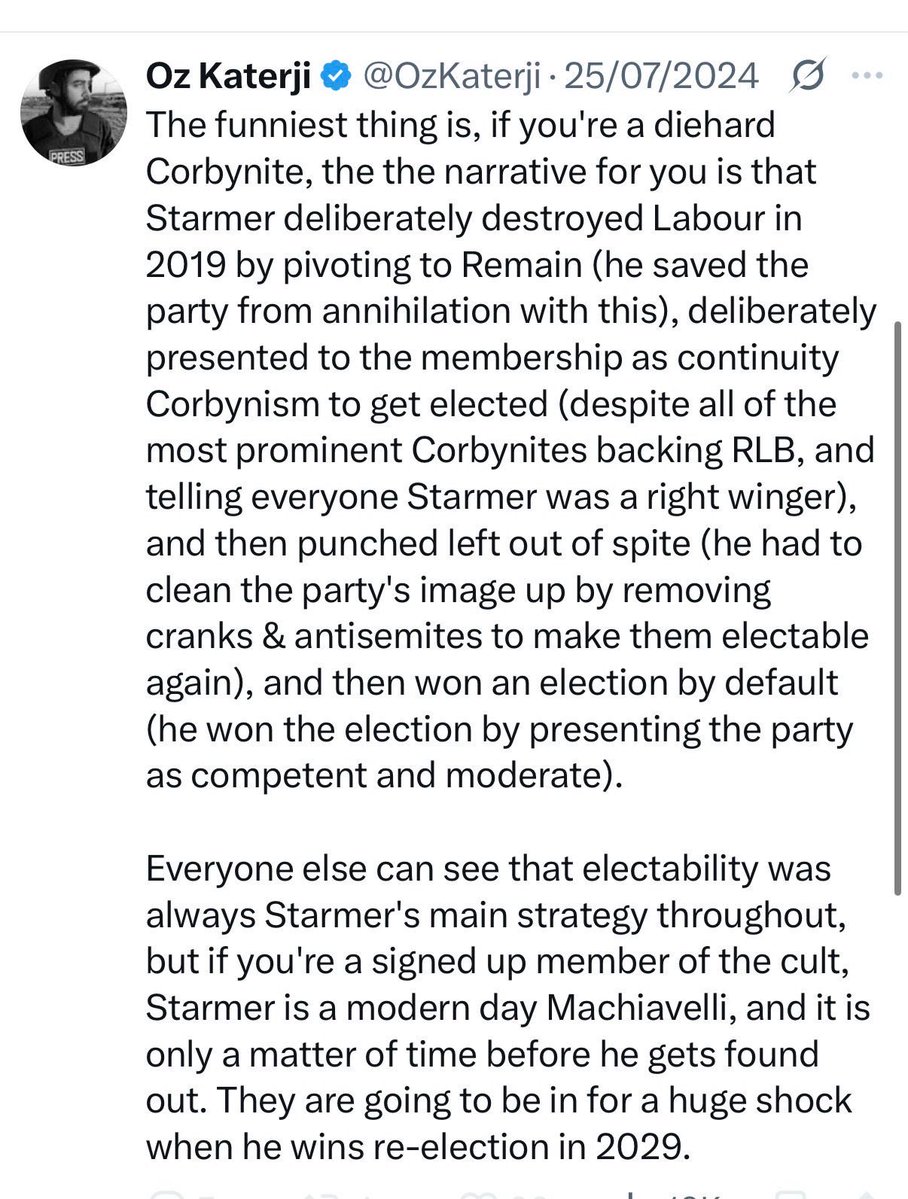Viewport: 908px width, 1199px height.
Task: Open Oz Katerji's profile picture
Action: click(73, 112)
